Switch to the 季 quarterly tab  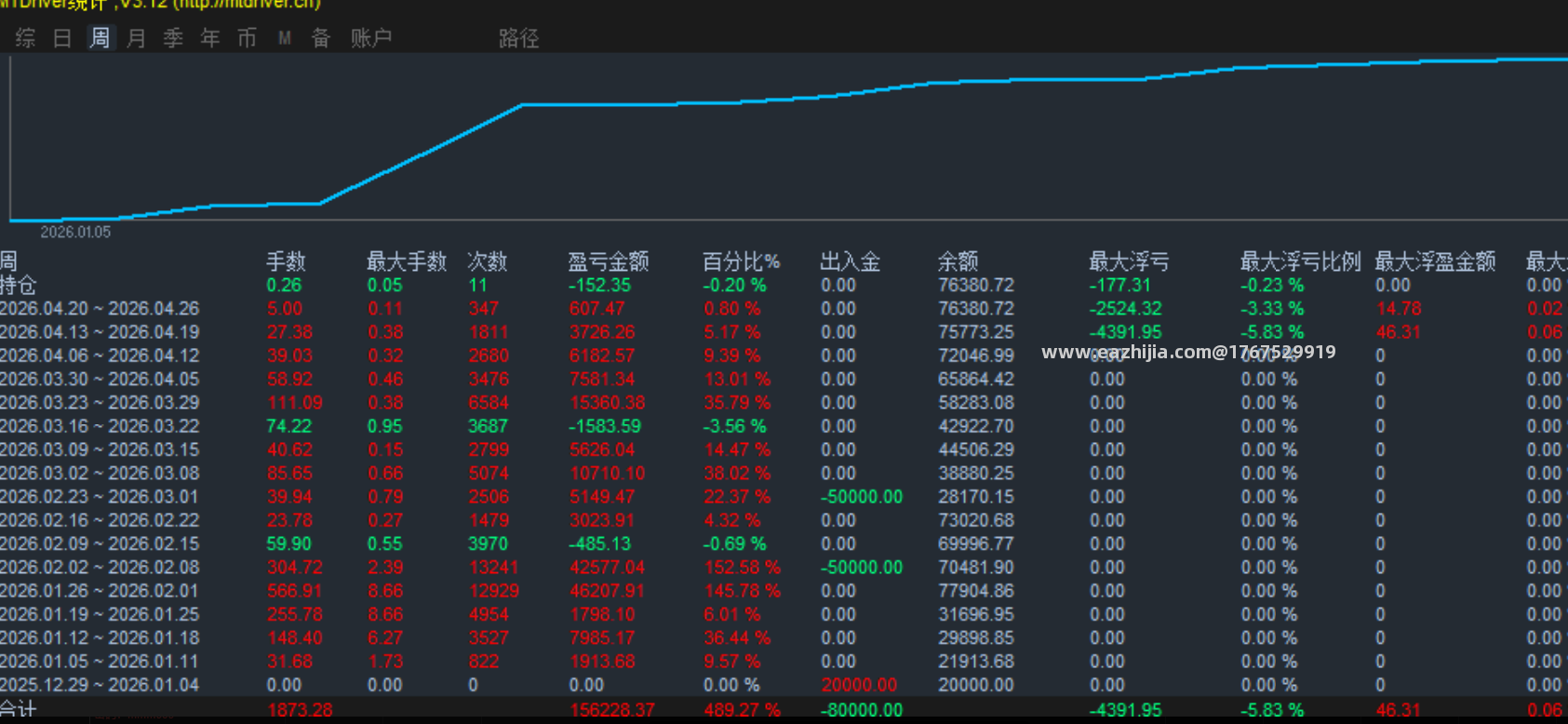click(173, 38)
